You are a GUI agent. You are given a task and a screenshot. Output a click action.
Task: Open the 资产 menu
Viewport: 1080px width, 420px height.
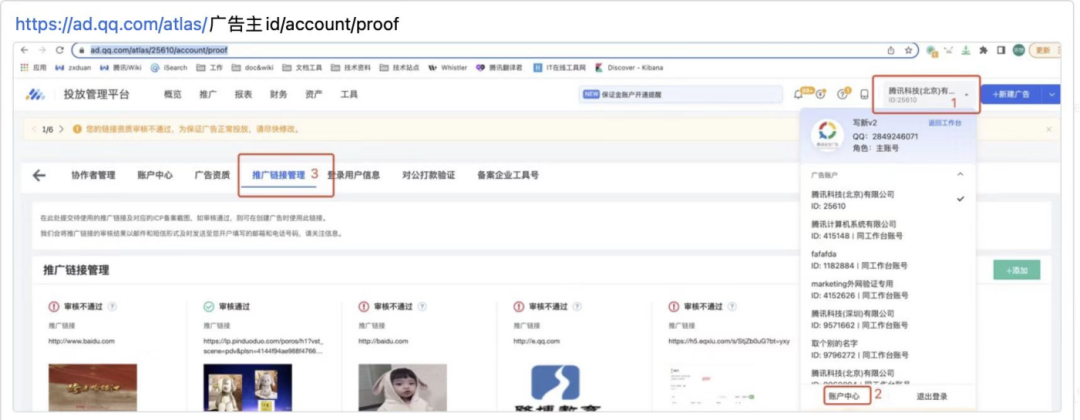click(313, 95)
